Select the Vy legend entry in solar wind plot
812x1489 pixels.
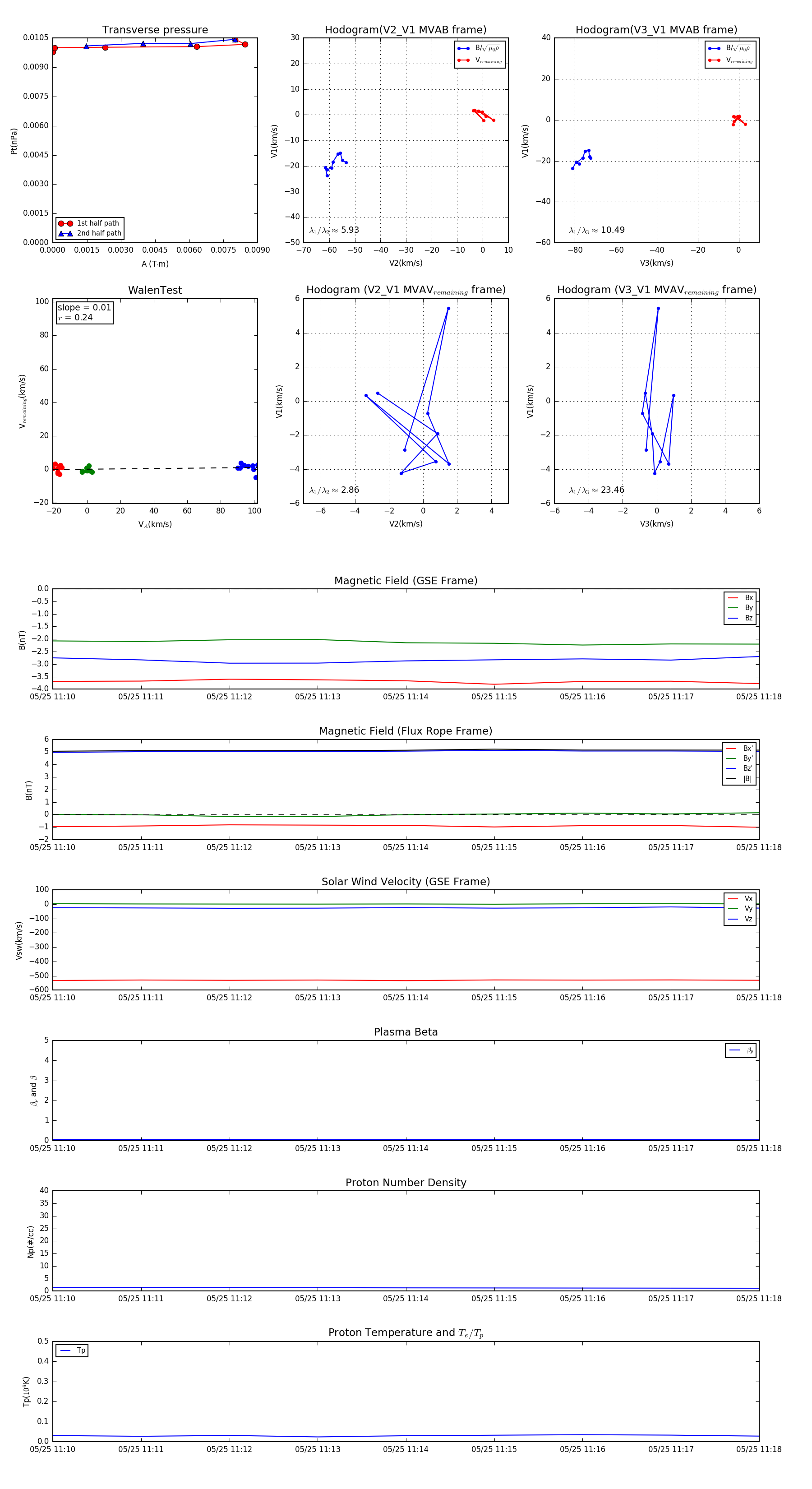click(740, 909)
